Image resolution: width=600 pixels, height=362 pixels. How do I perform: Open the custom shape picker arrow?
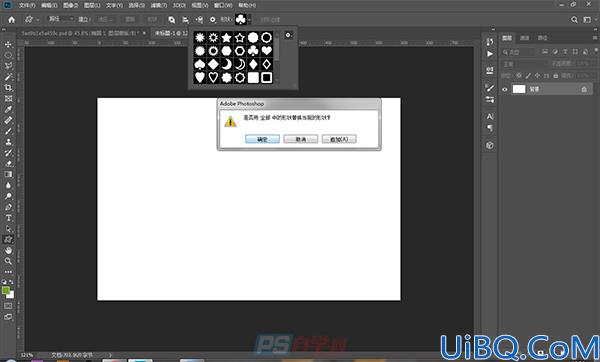[x=249, y=20]
